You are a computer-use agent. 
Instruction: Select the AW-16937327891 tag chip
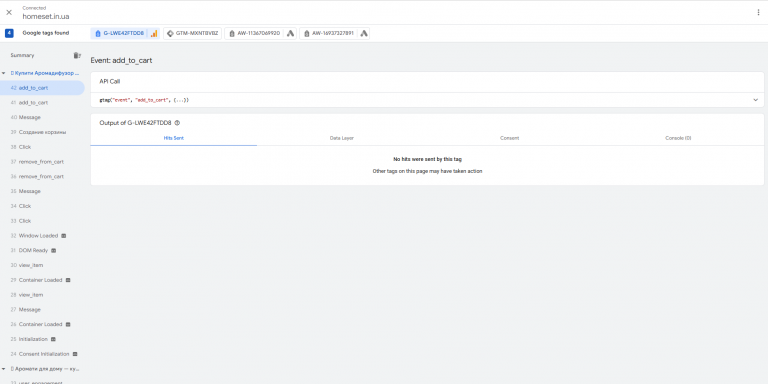[329, 33]
